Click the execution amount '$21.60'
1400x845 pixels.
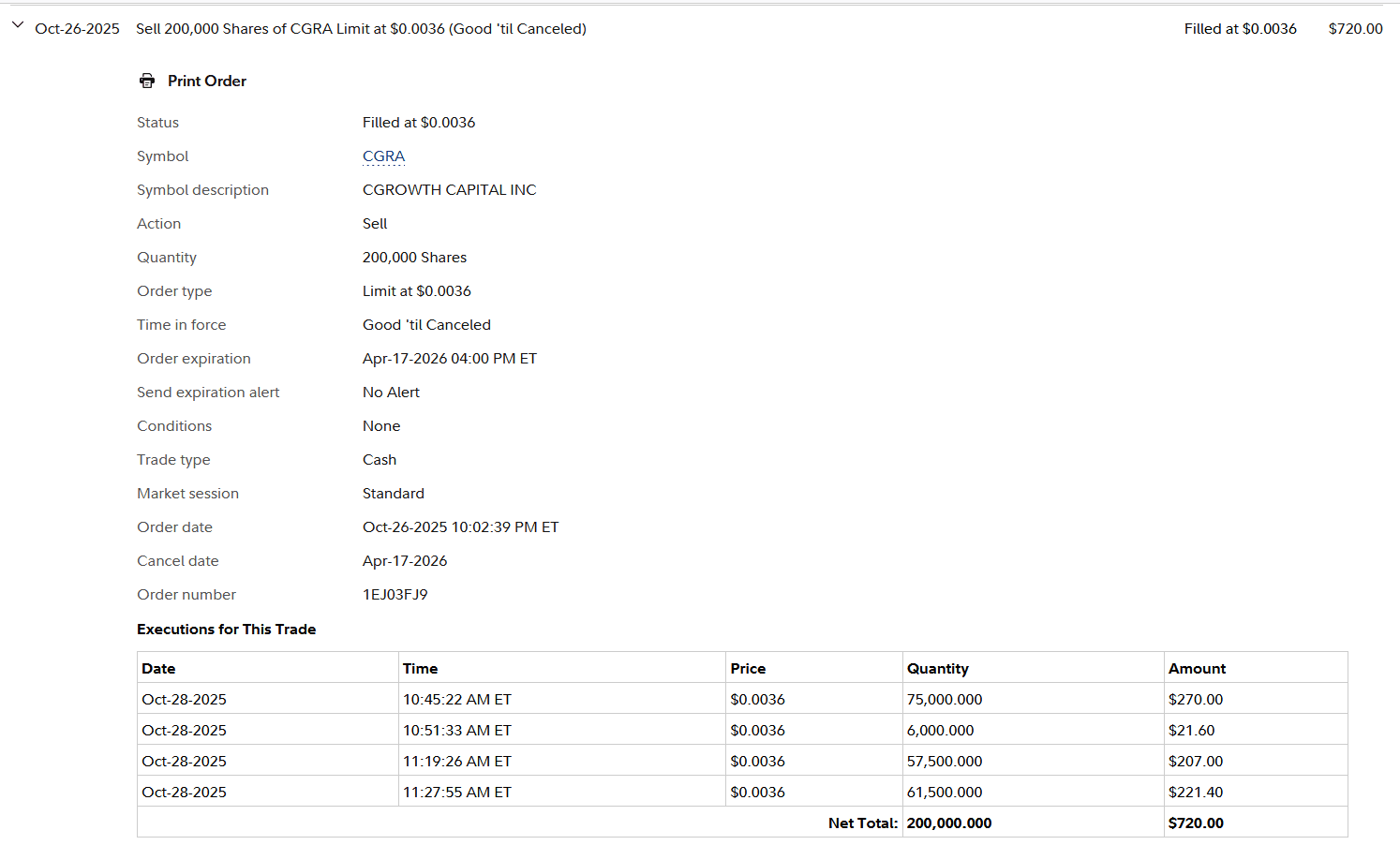click(1192, 731)
